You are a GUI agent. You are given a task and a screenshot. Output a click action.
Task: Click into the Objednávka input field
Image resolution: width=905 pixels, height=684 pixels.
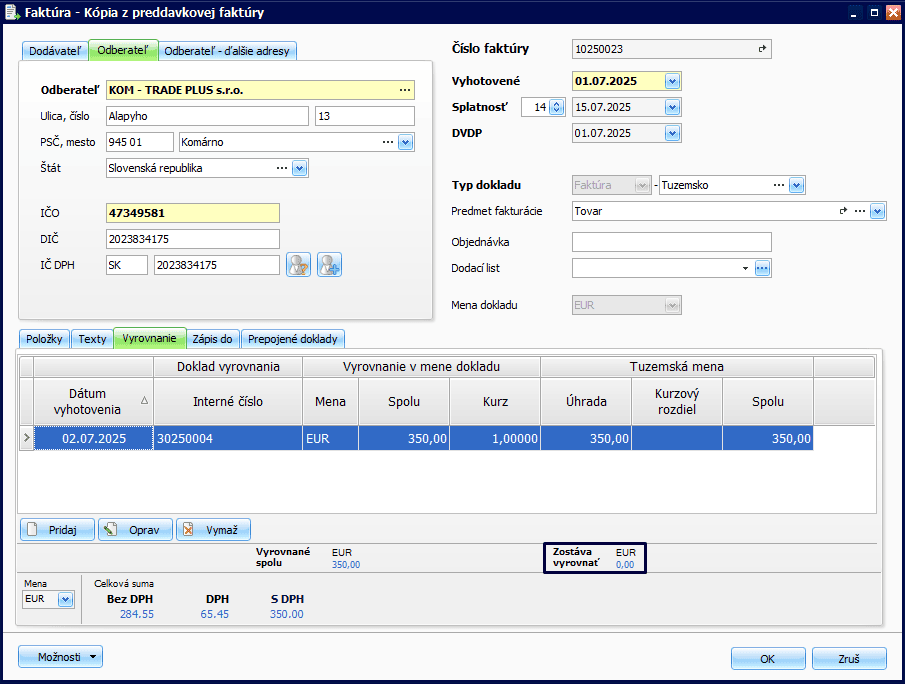(671, 242)
